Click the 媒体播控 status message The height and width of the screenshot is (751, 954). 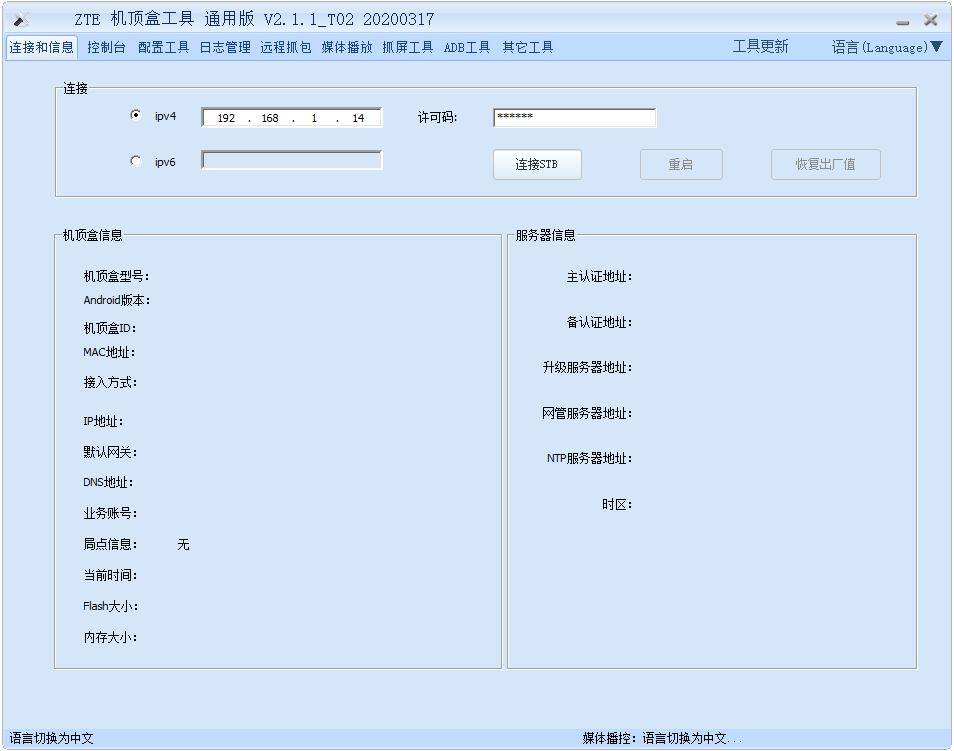662,738
